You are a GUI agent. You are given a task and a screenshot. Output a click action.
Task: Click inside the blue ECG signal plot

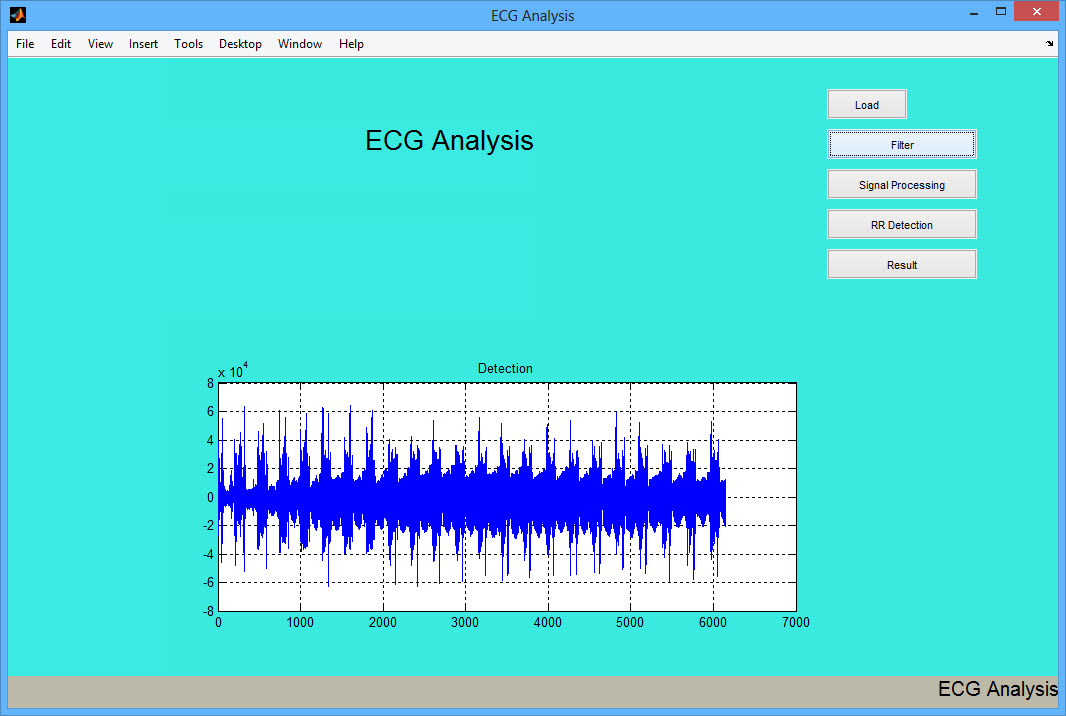507,497
